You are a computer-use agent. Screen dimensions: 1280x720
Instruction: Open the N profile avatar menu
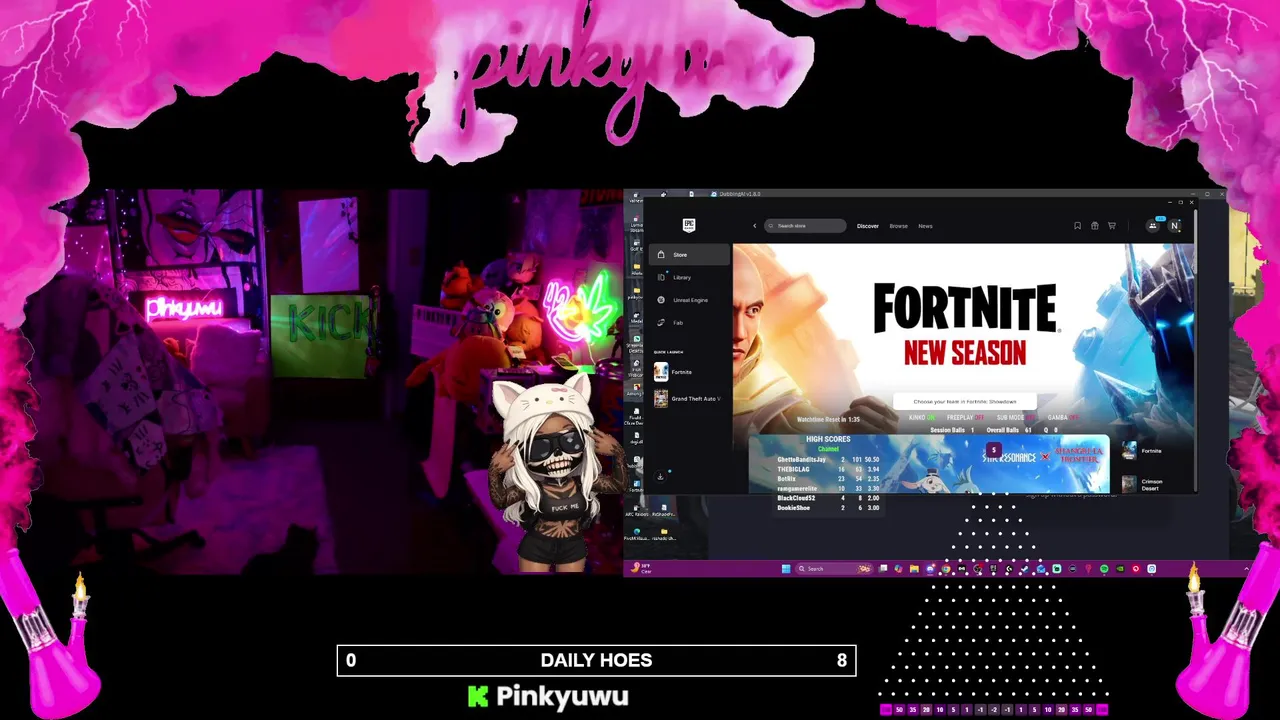pyautogui.click(x=1175, y=226)
